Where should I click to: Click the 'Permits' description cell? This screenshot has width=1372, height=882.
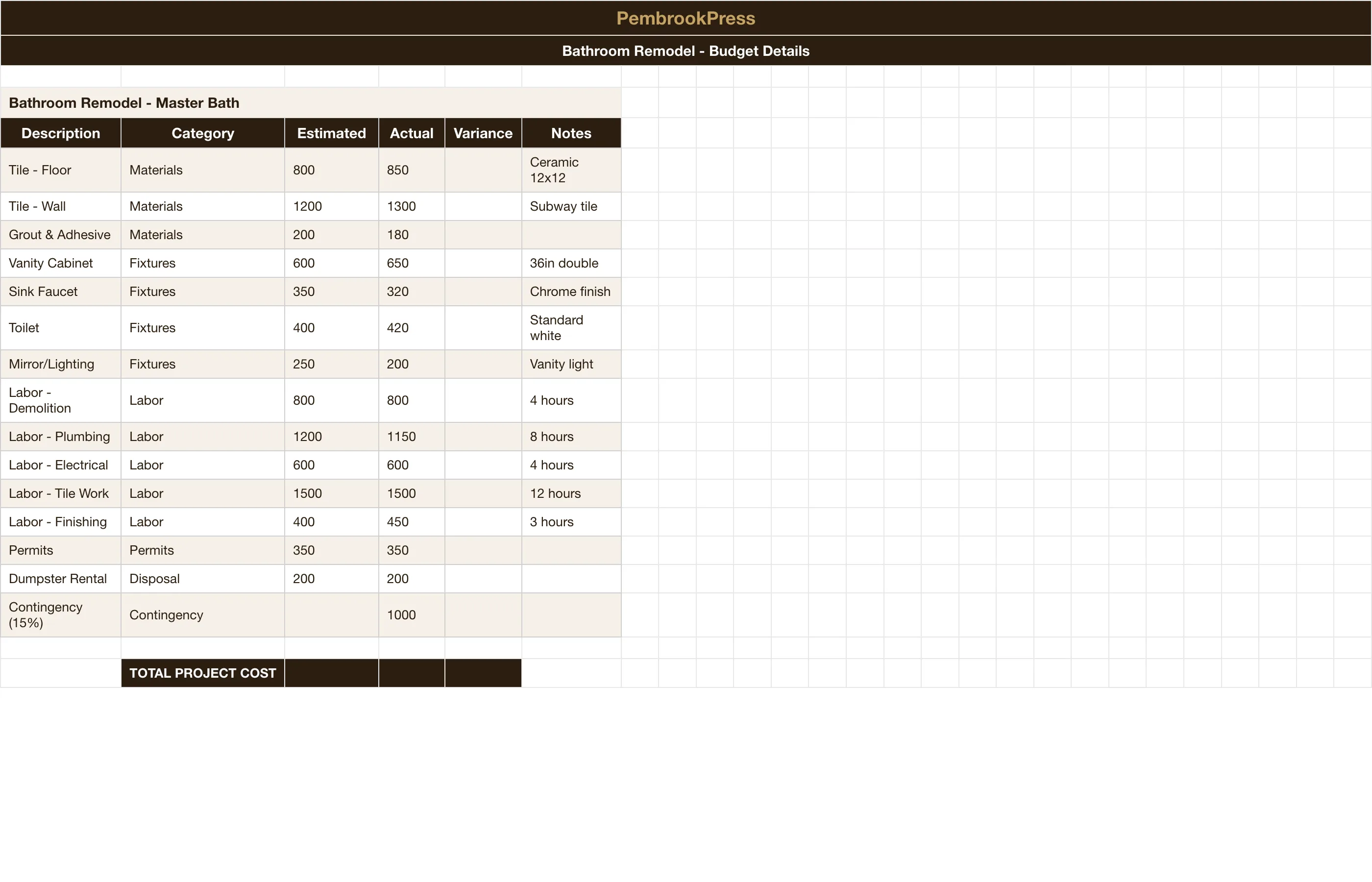click(x=61, y=550)
